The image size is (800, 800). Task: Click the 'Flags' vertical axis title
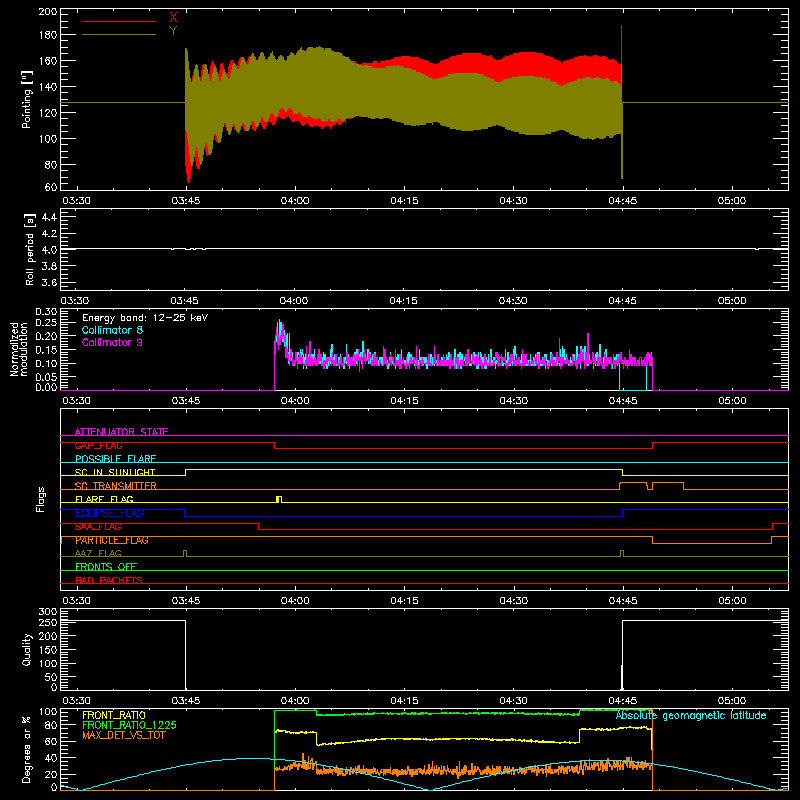coord(41,499)
